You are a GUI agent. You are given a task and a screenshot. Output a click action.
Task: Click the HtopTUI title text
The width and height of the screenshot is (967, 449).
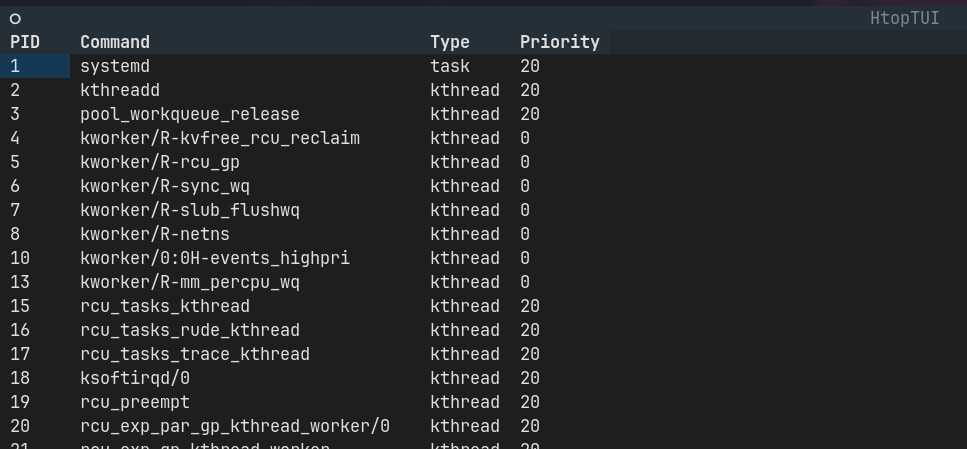(x=904, y=18)
